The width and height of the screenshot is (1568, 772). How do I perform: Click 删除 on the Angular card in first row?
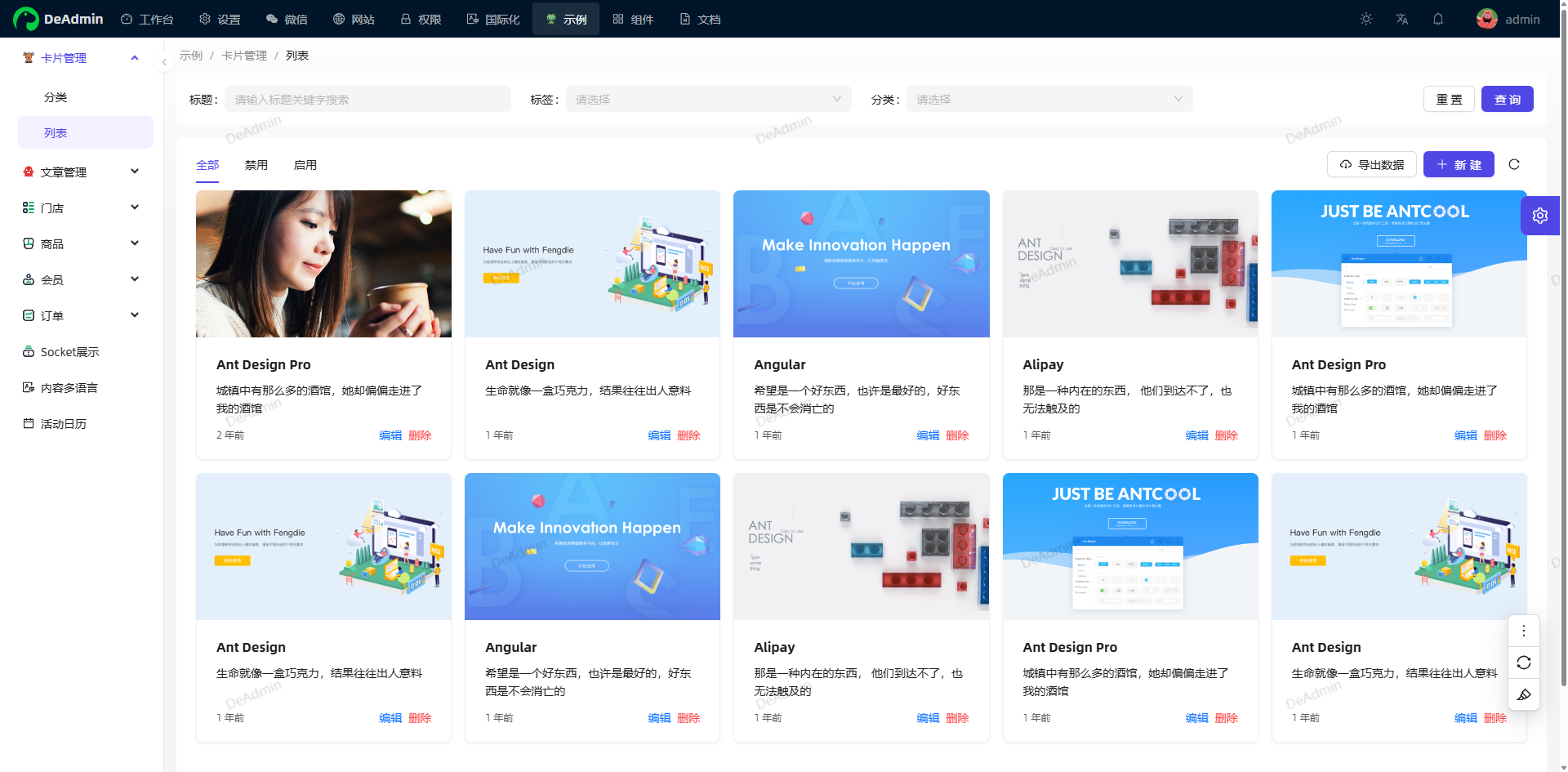tap(957, 435)
